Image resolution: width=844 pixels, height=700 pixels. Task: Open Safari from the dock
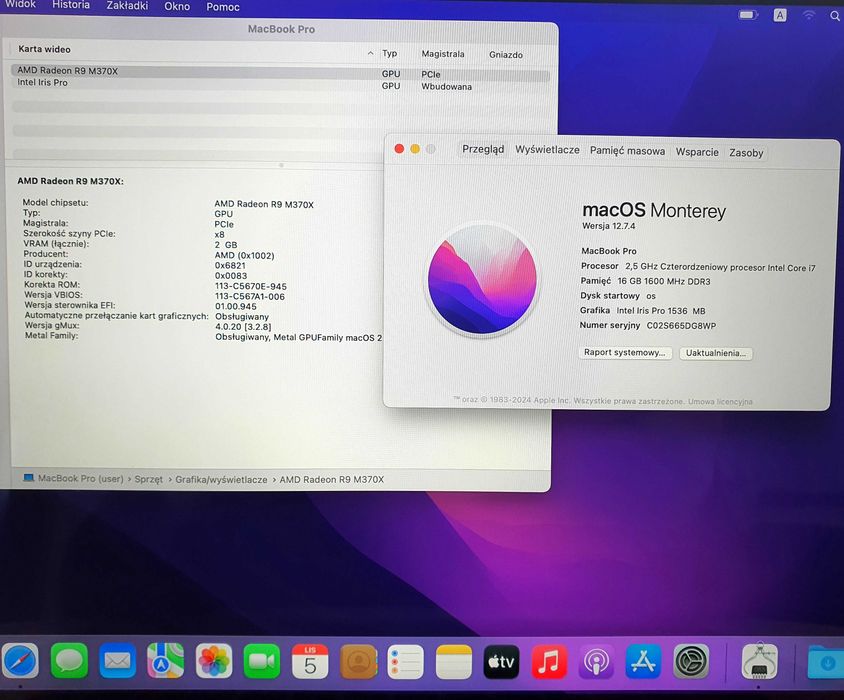click(20, 661)
